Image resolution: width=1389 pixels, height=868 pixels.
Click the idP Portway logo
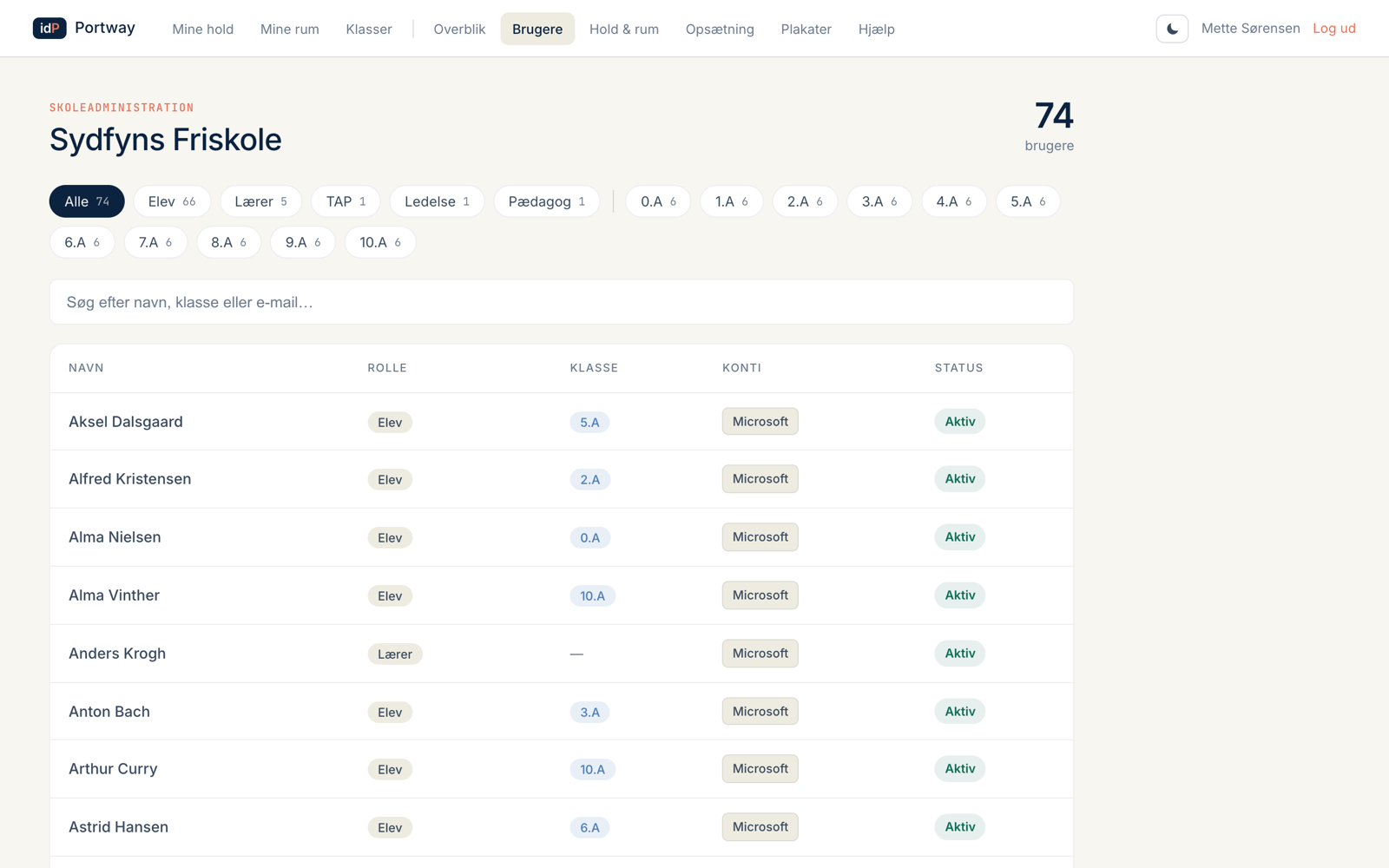coord(84,28)
